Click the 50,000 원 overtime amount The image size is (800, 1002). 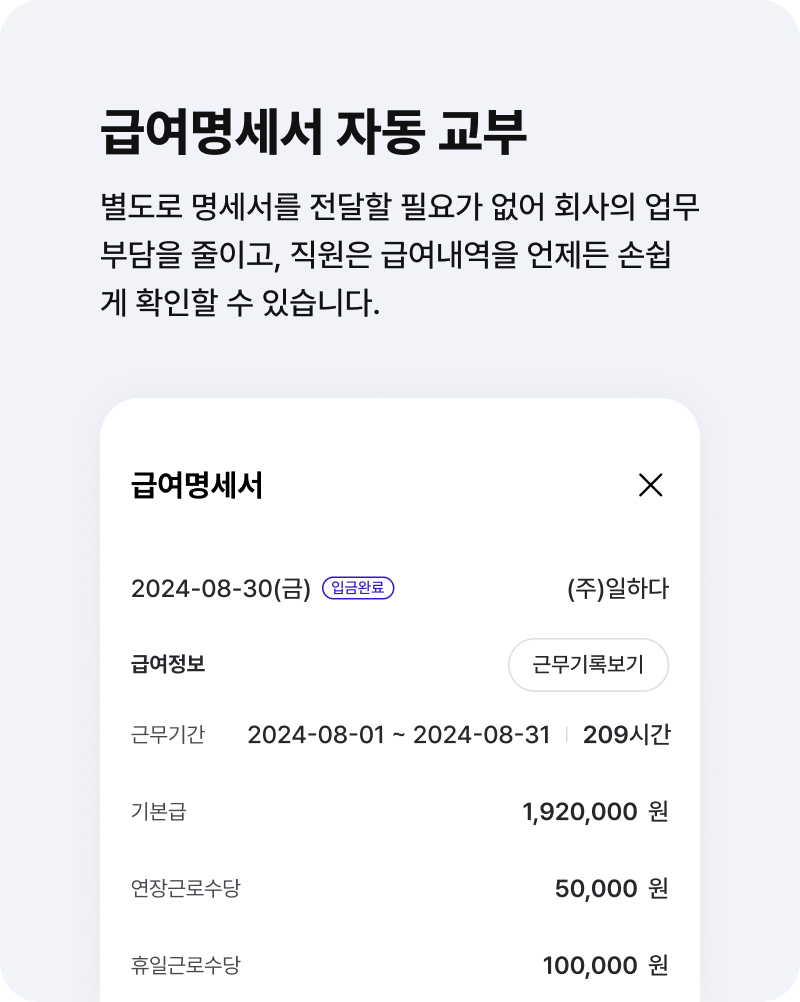point(612,888)
